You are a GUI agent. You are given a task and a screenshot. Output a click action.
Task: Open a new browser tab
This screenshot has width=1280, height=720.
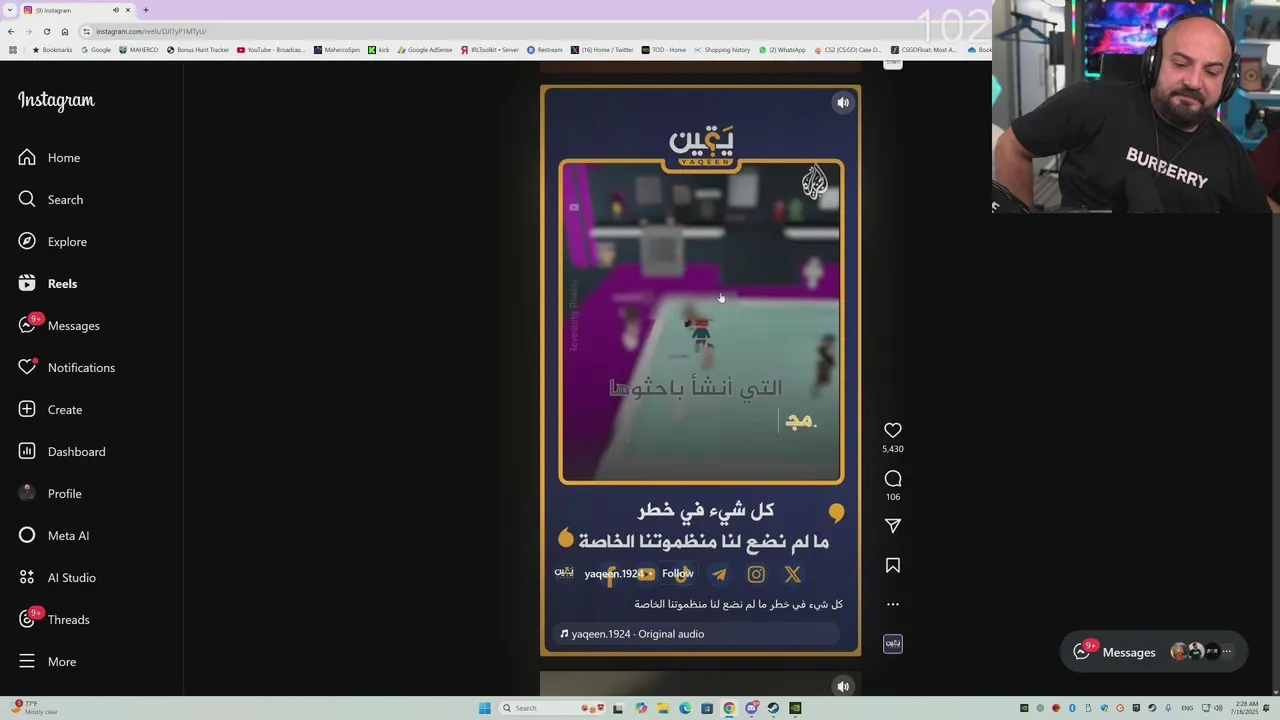point(146,10)
